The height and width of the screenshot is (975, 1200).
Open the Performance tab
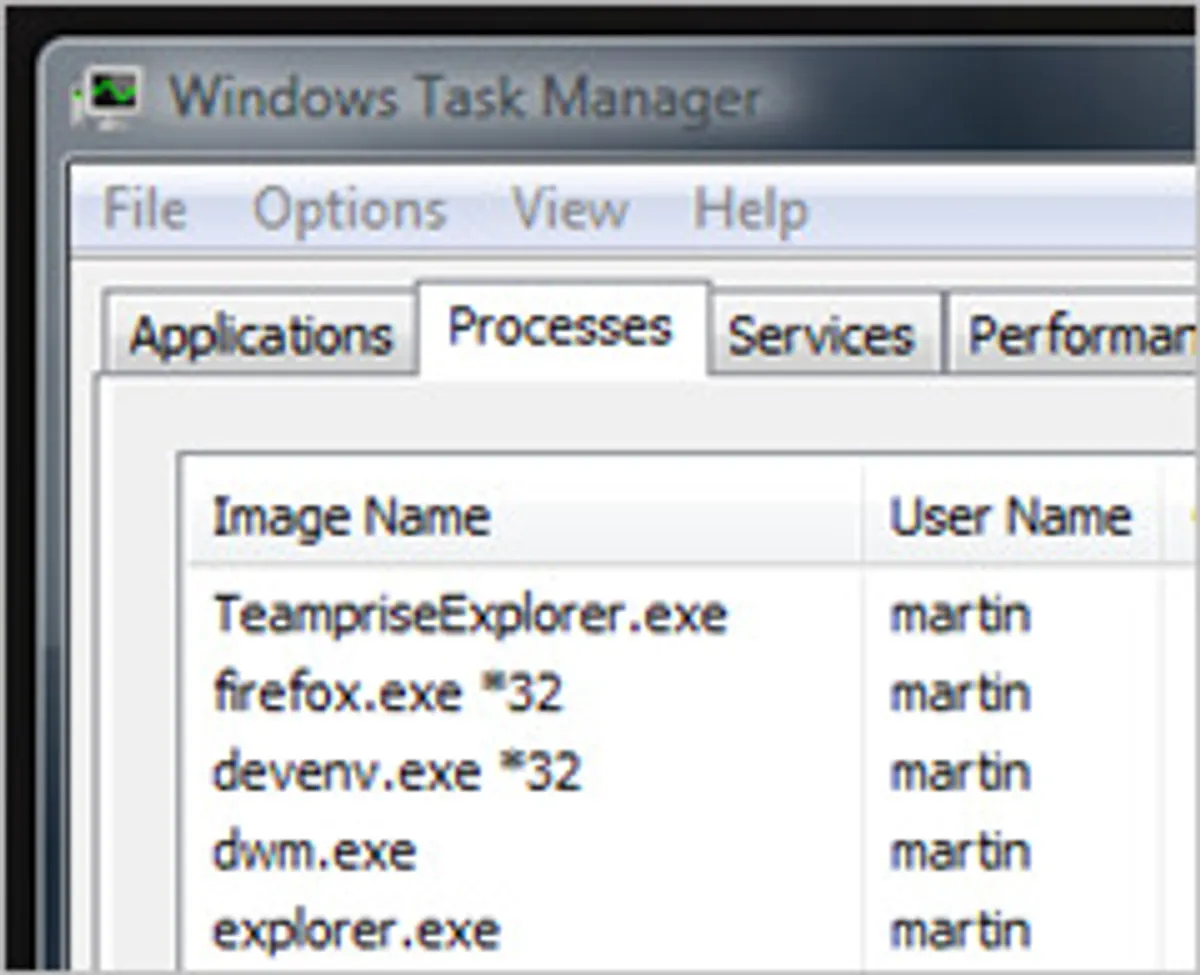pos(1073,334)
